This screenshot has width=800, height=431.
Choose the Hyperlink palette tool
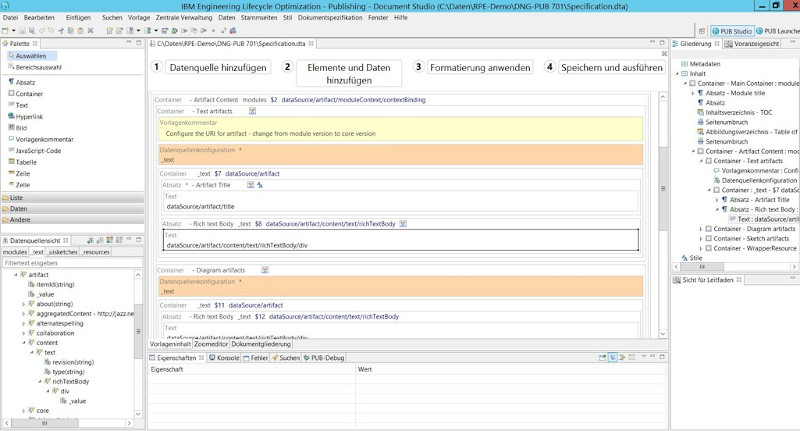click(x=29, y=117)
